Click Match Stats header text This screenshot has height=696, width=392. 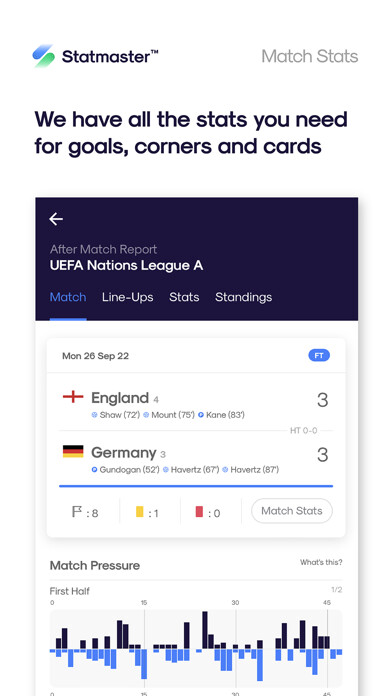click(309, 56)
